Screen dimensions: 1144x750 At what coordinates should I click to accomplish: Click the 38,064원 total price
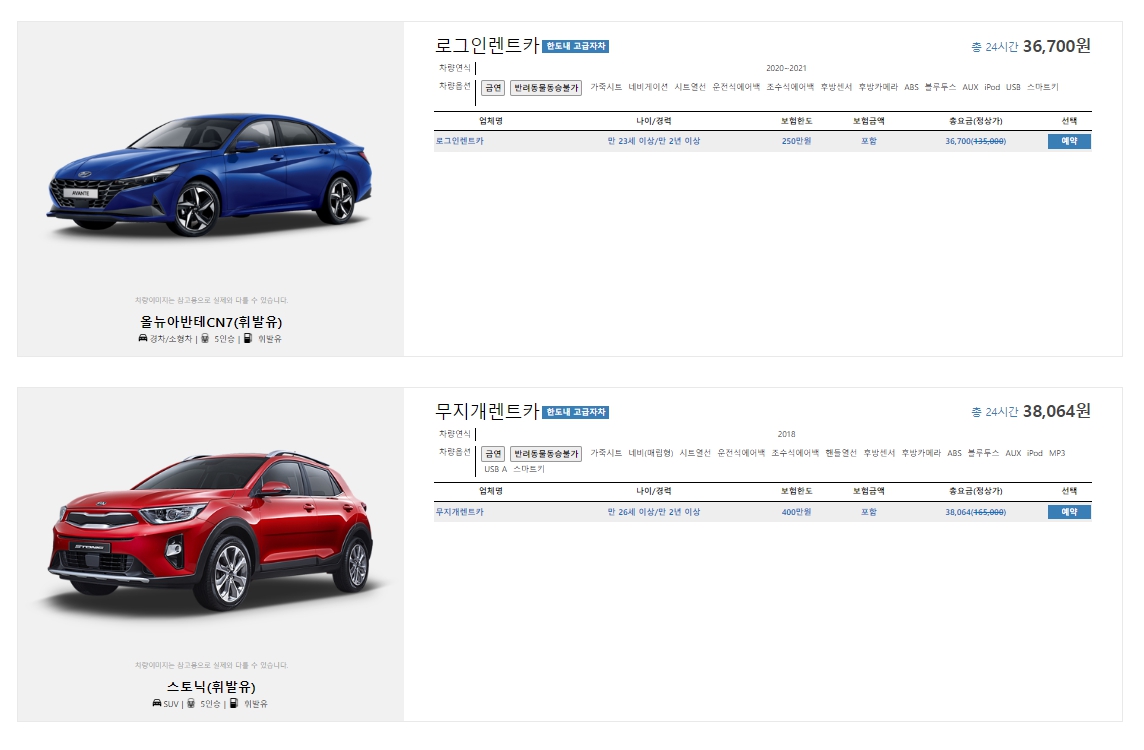coord(1056,411)
